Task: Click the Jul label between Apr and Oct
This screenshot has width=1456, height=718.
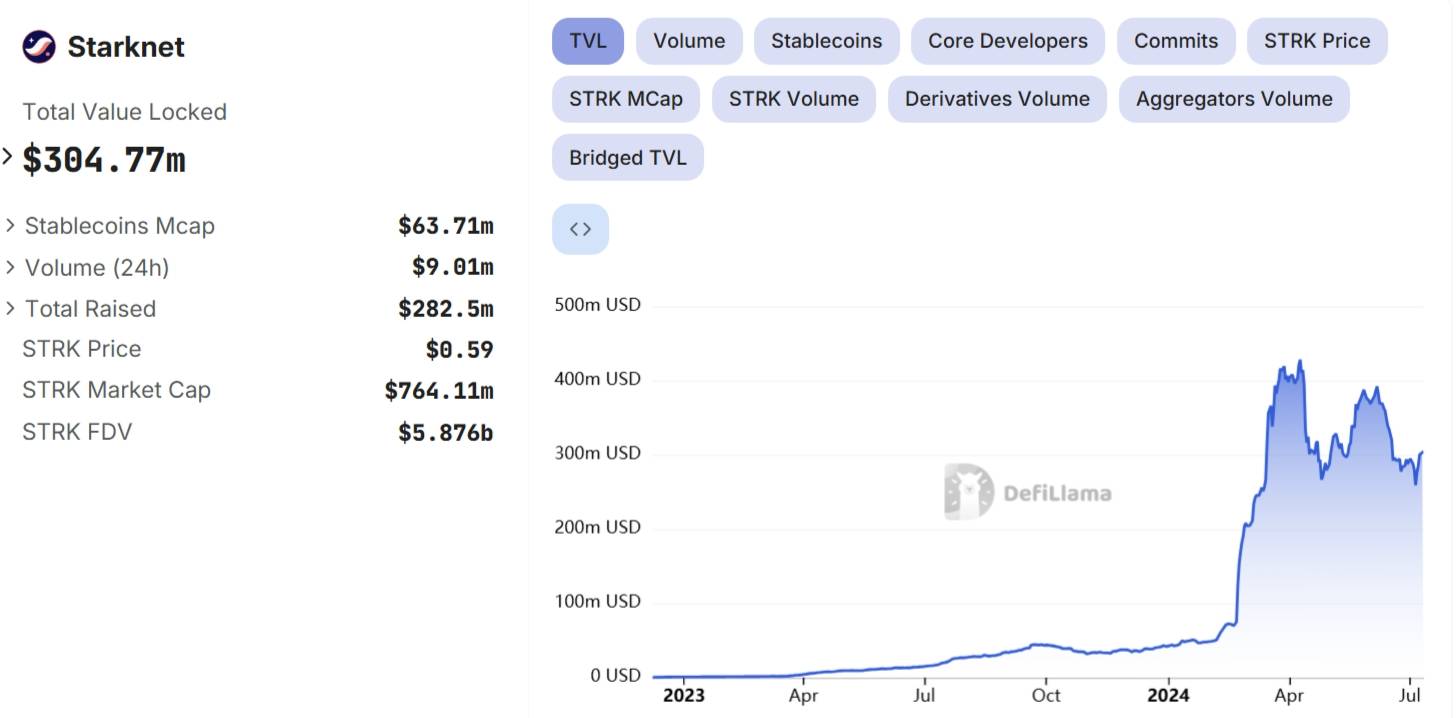Action: coord(925,695)
